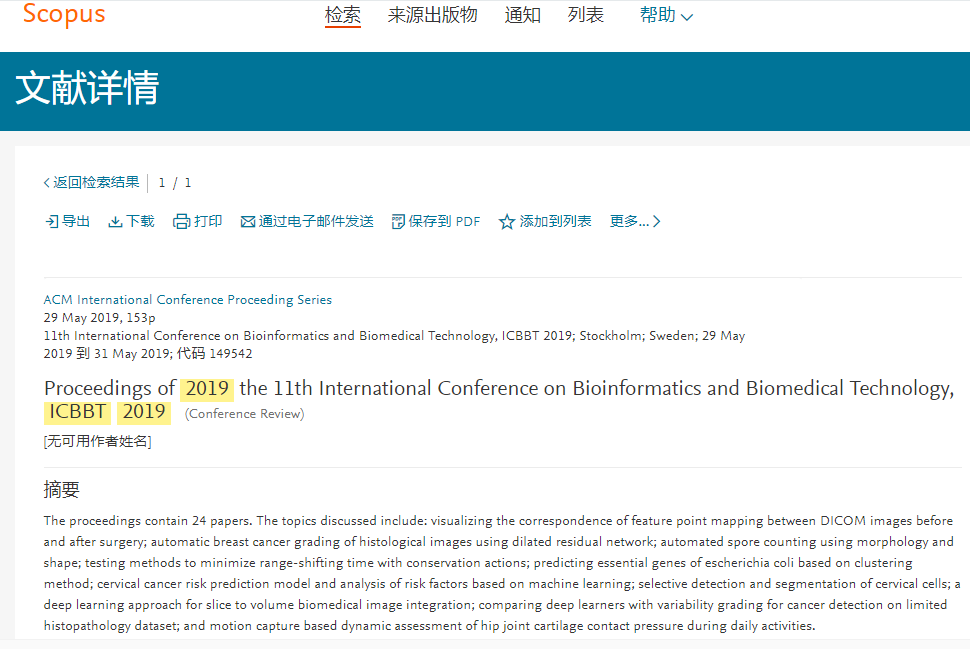
Task: Open the 检索 search tab
Action: coord(343,15)
